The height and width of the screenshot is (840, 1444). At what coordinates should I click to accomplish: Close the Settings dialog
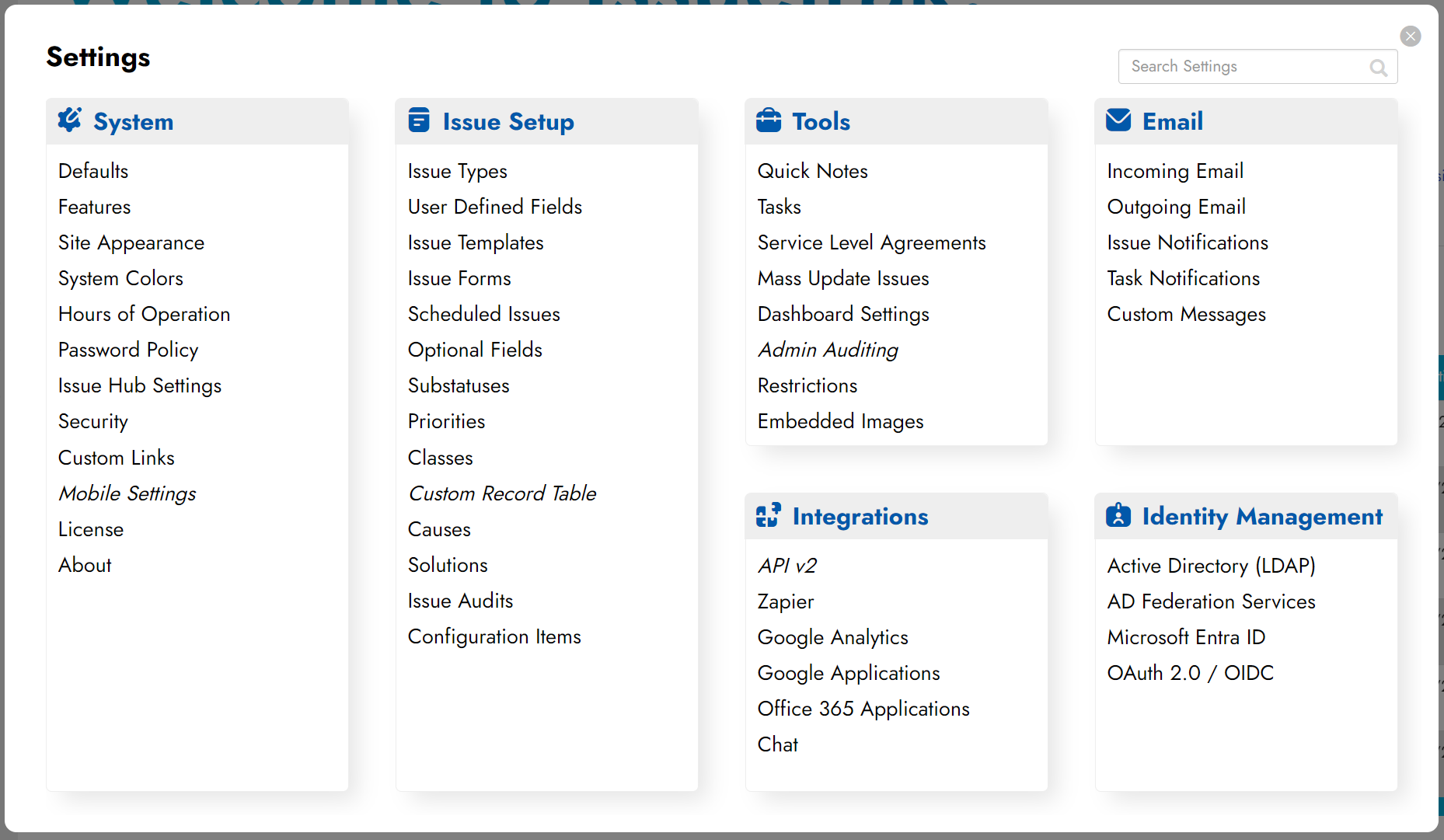click(1411, 36)
